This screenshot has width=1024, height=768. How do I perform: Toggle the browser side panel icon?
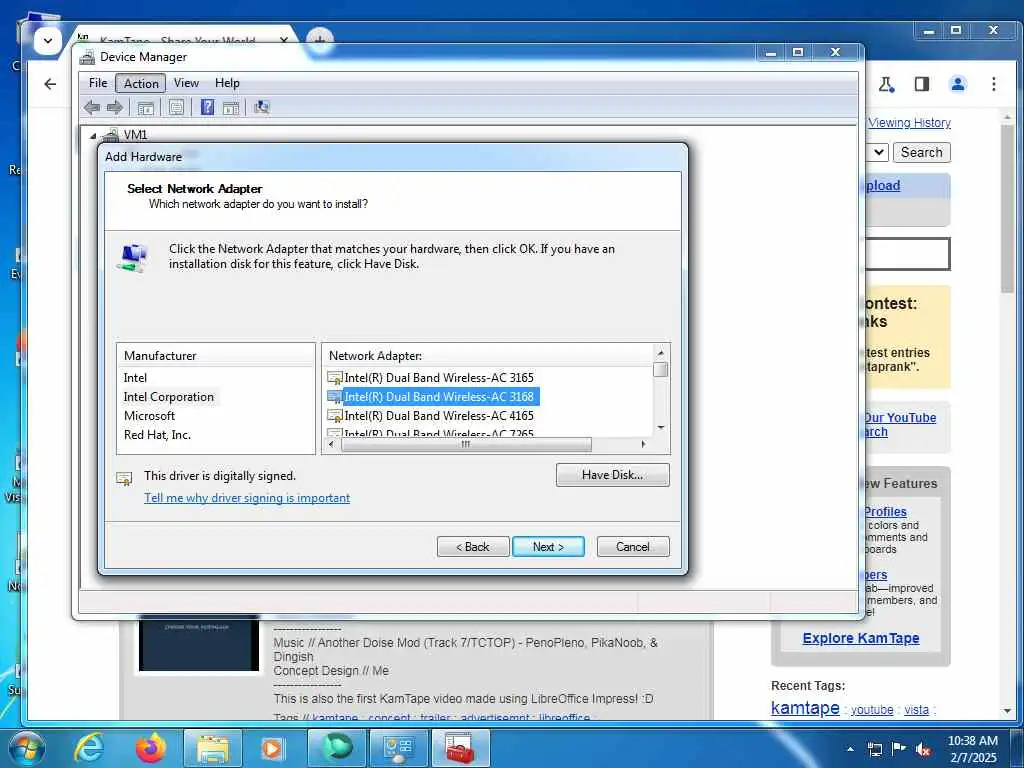point(921,84)
